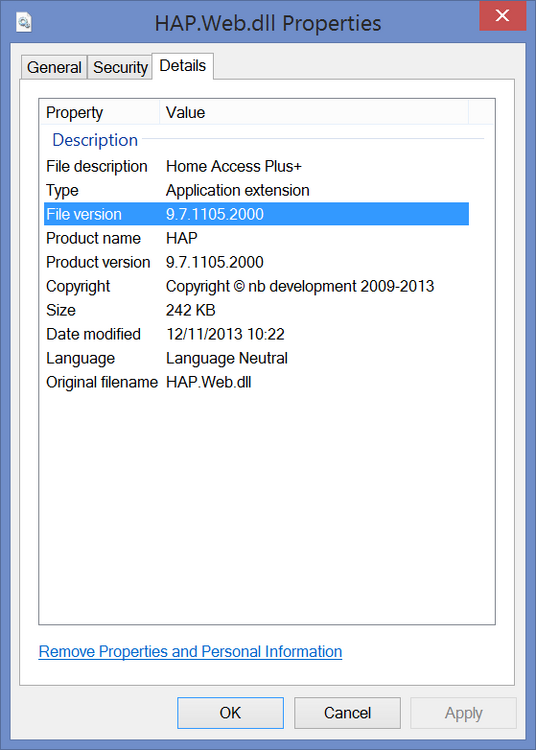Click the Cancel button
Viewport: 536px width, 750px height.
click(x=347, y=713)
